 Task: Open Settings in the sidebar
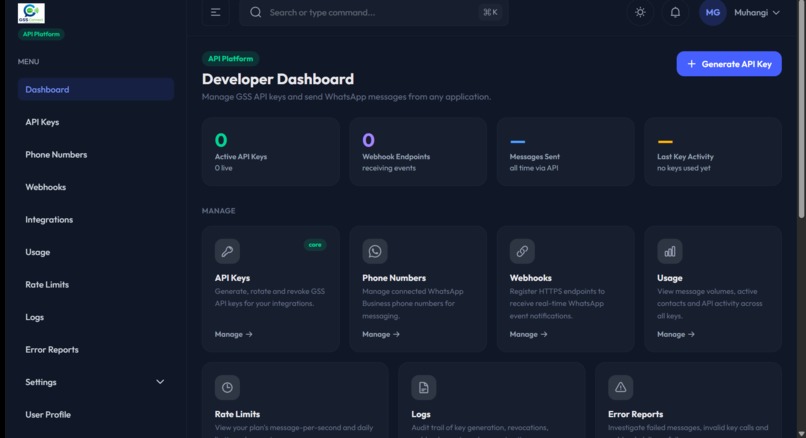click(x=96, y=382)
